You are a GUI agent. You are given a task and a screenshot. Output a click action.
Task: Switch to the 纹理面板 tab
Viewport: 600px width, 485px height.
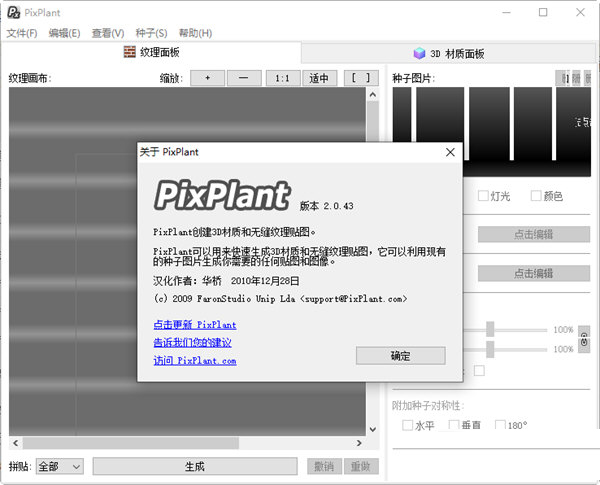tap(152, 52)
